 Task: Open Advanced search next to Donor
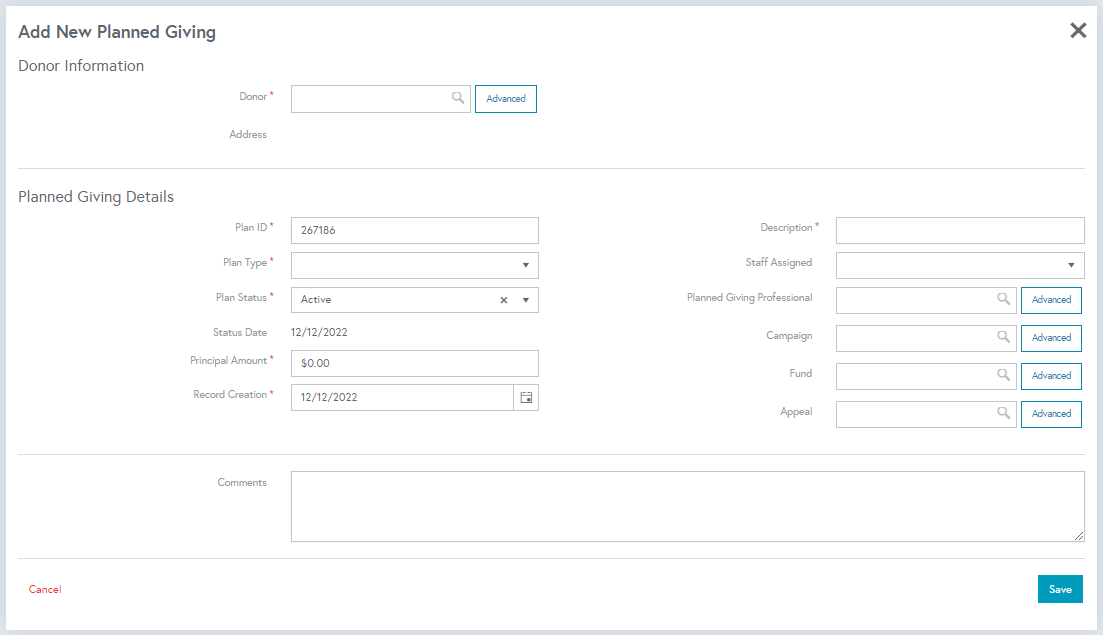(x=506, y=98)
